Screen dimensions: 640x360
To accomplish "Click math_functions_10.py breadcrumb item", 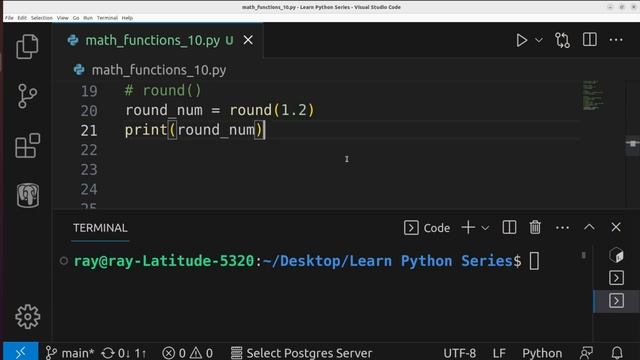I will [159, 70].
